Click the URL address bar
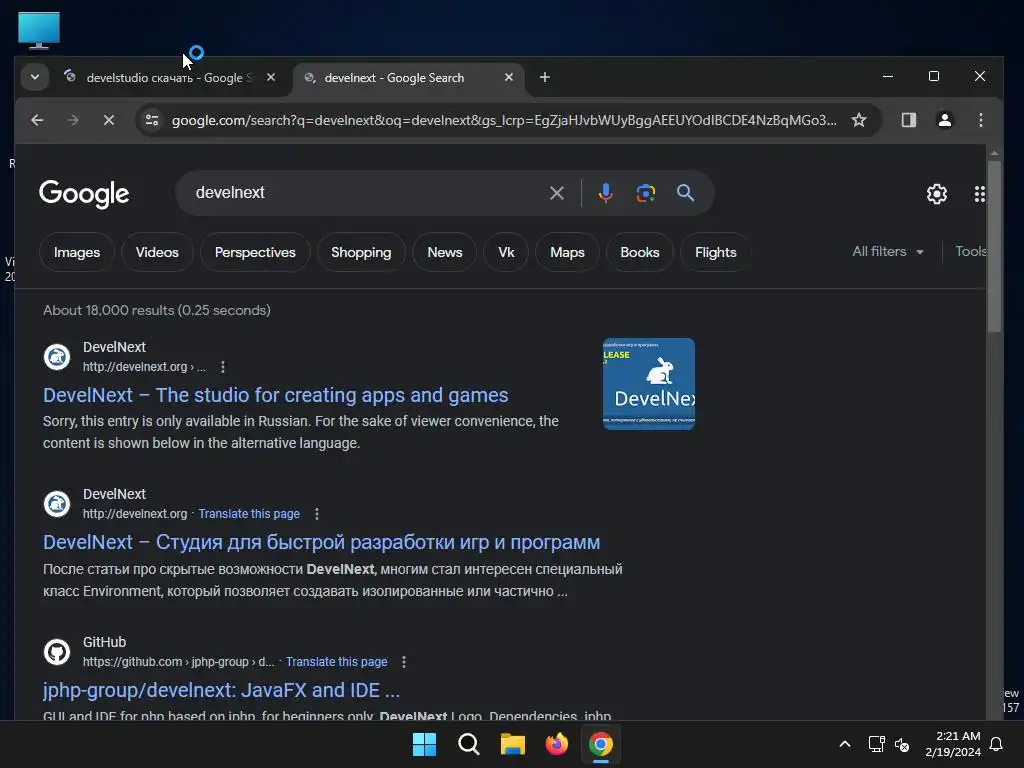1024x768 pixels. (504, 120)
